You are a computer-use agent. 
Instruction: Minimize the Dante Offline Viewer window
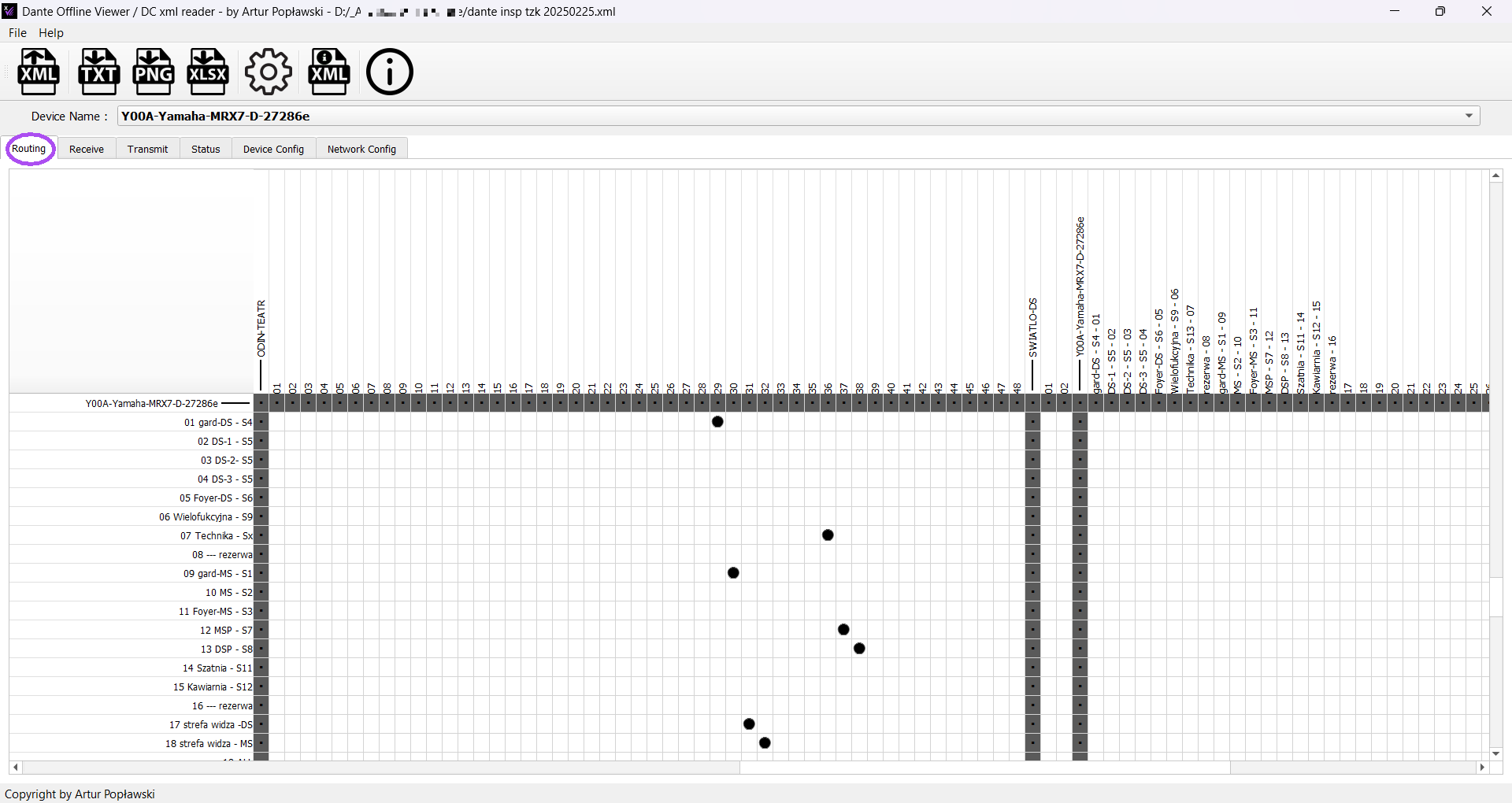tap(1395, 11)
